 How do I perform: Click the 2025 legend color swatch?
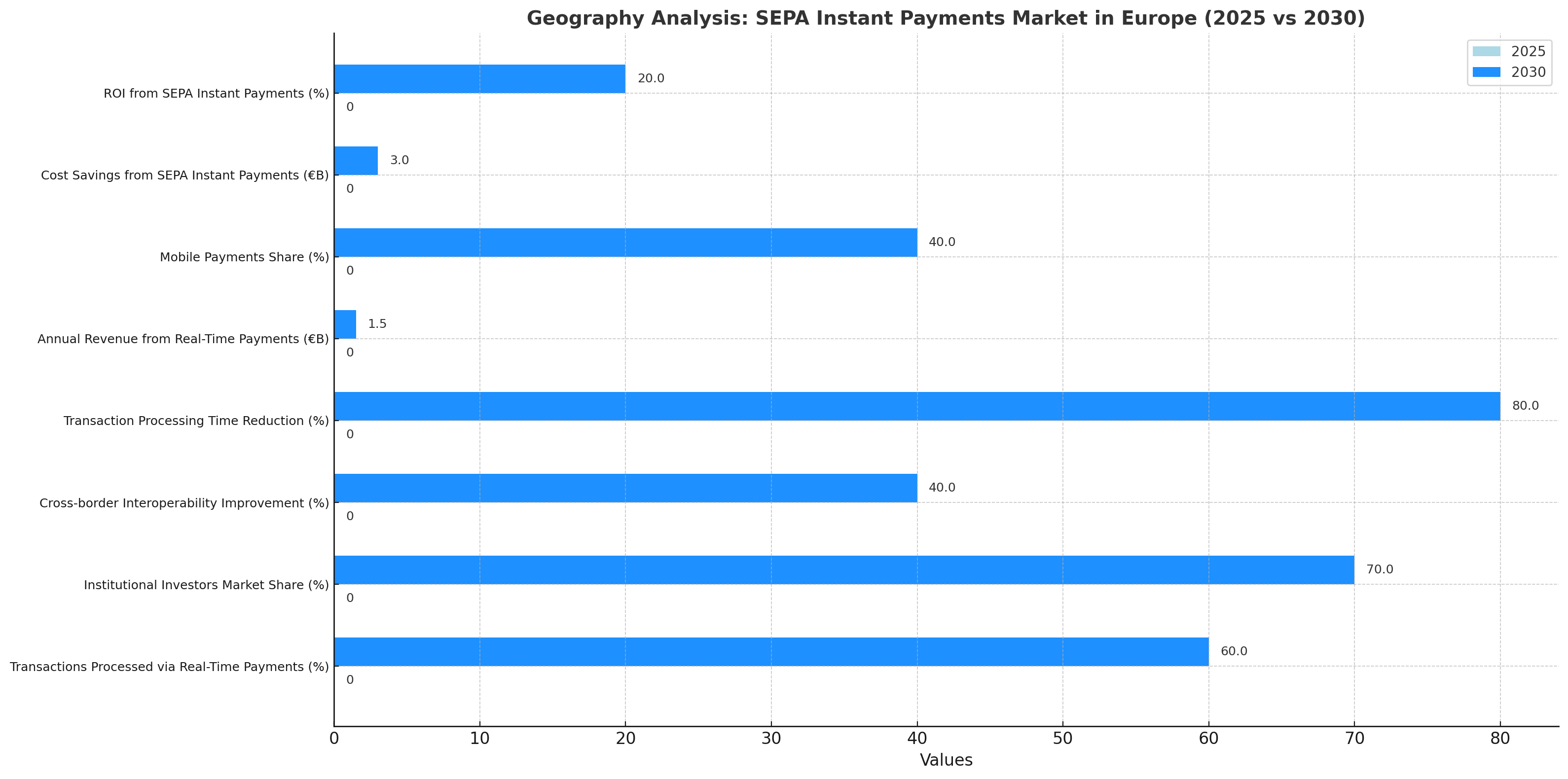(x=1487, y=52)
